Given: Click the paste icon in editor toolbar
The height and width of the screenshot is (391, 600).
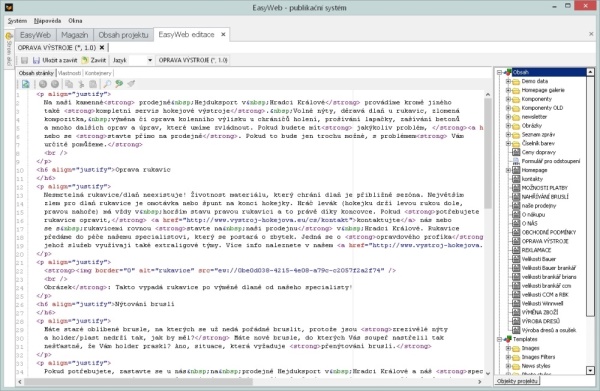Looking at the screenshot, I should [x=93, y=84].
